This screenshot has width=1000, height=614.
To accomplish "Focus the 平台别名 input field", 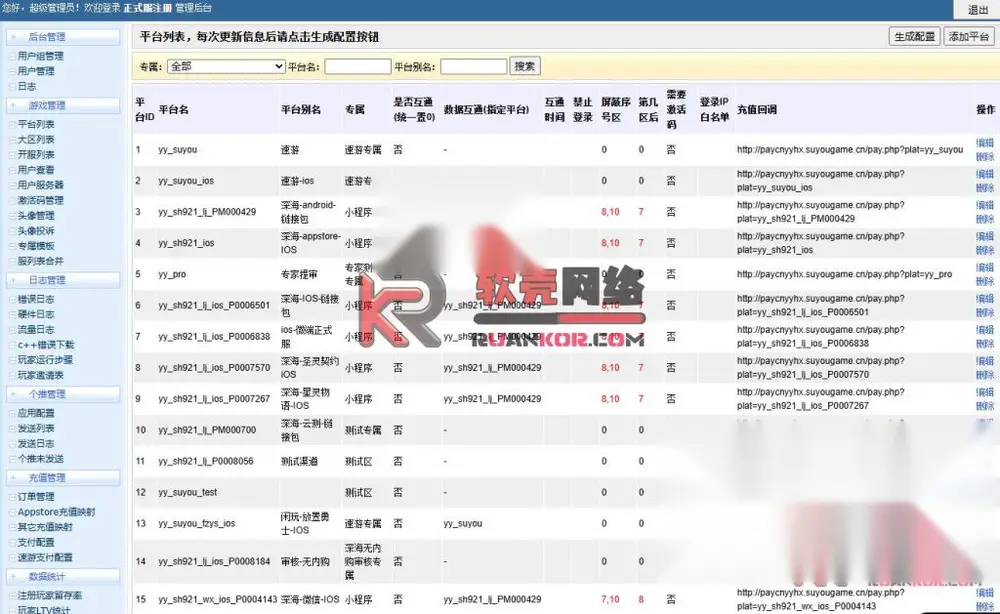I will (x=473, y=66).
